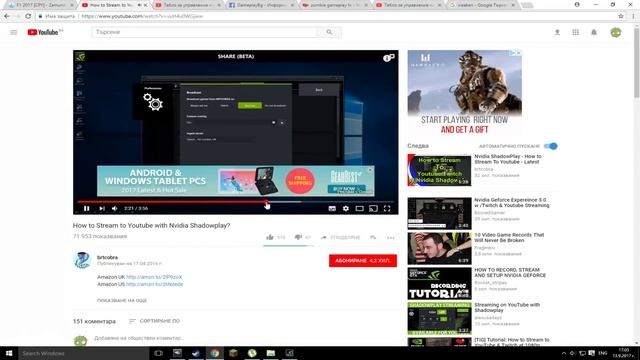Add video to playlist icon
The image size is (640, 360).
click(x=373, y=237)
